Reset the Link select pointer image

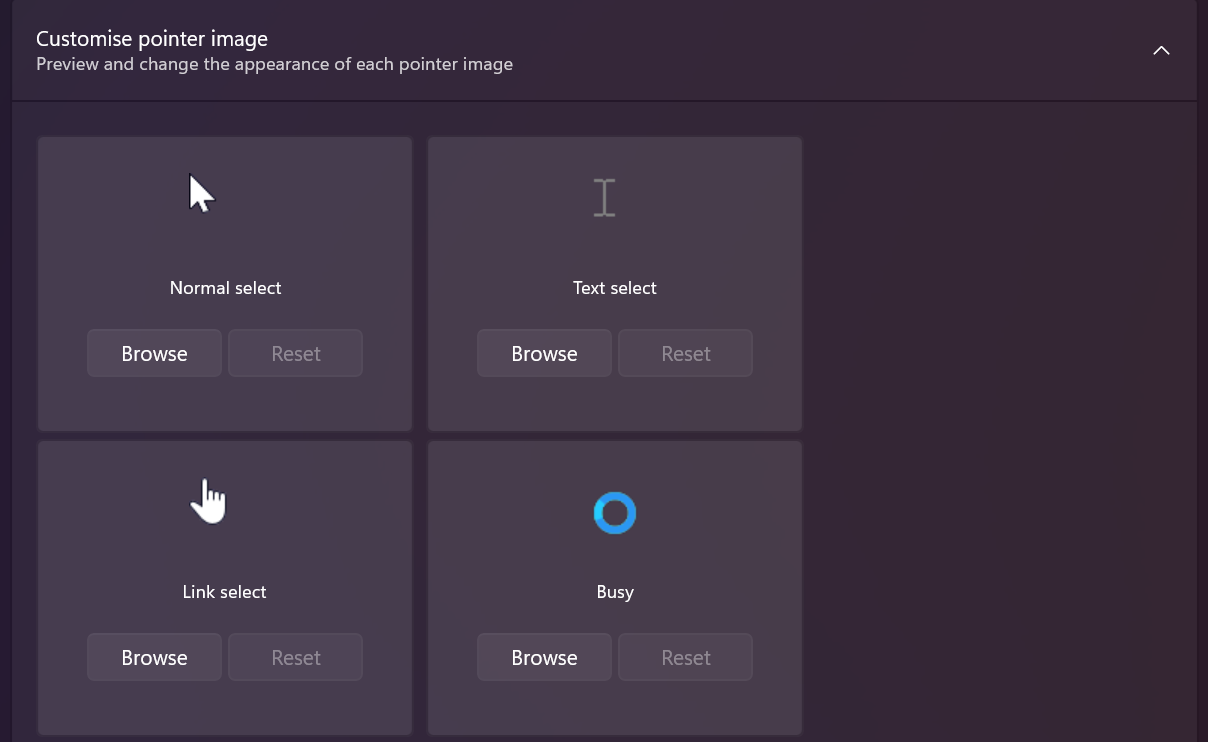point(295,658)
